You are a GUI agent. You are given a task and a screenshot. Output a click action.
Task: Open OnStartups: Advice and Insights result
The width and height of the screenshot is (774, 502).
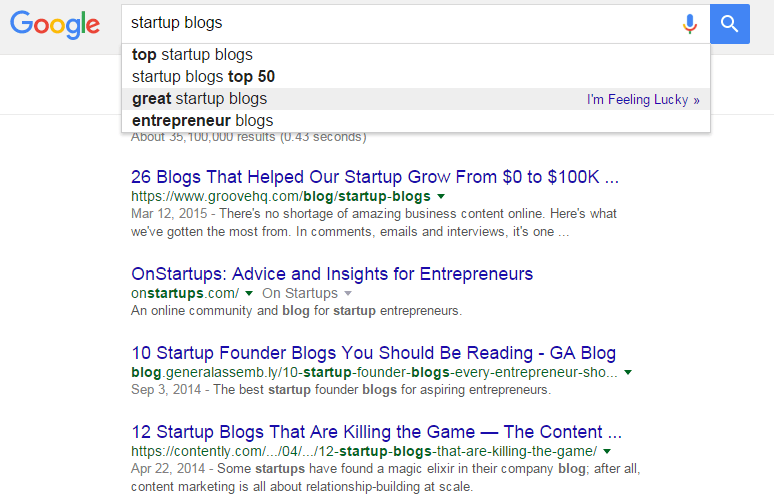point(332,273)
